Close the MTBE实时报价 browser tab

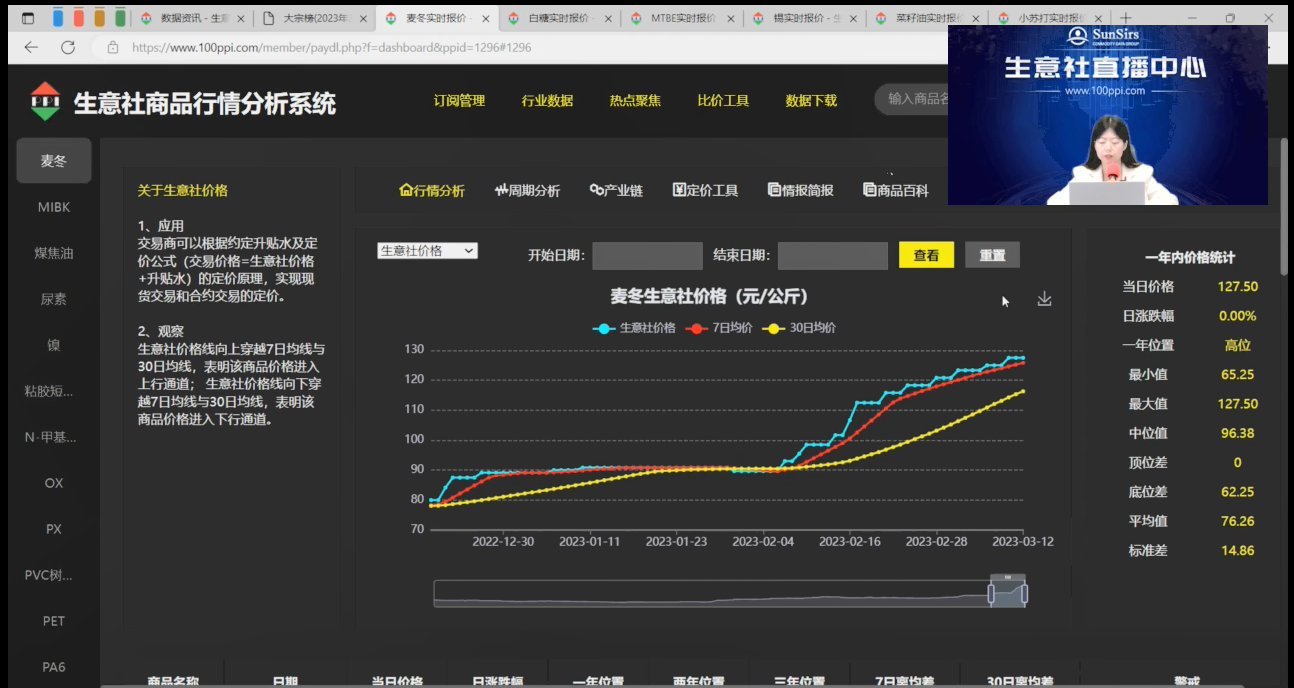[731, 19]
